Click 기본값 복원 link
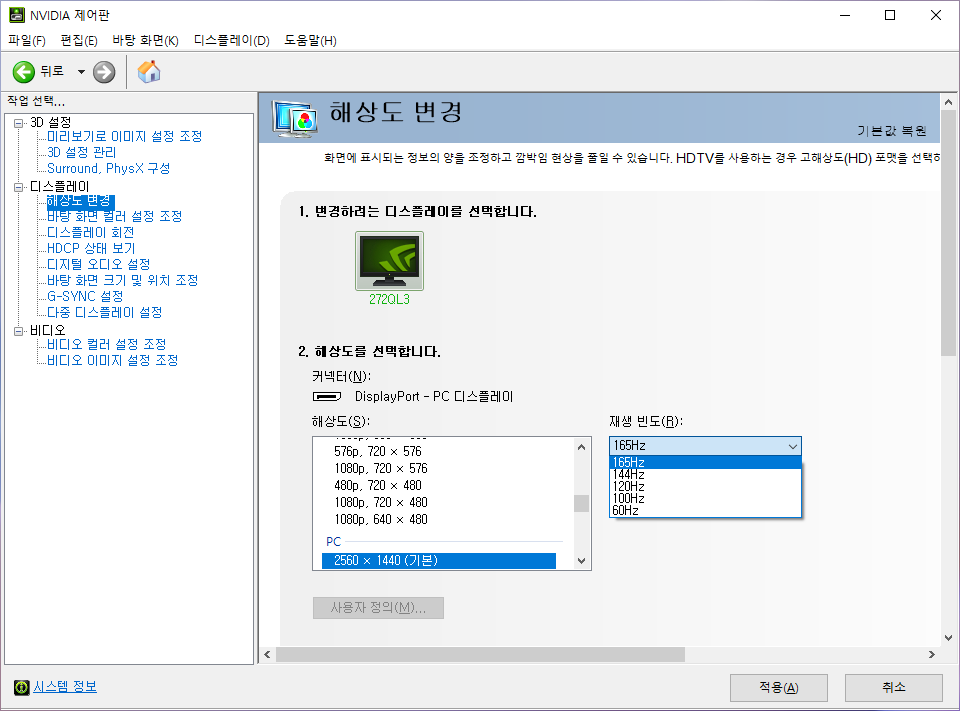Image resolution: width=960 pixels, height=711 pixels. pos(891,130)
